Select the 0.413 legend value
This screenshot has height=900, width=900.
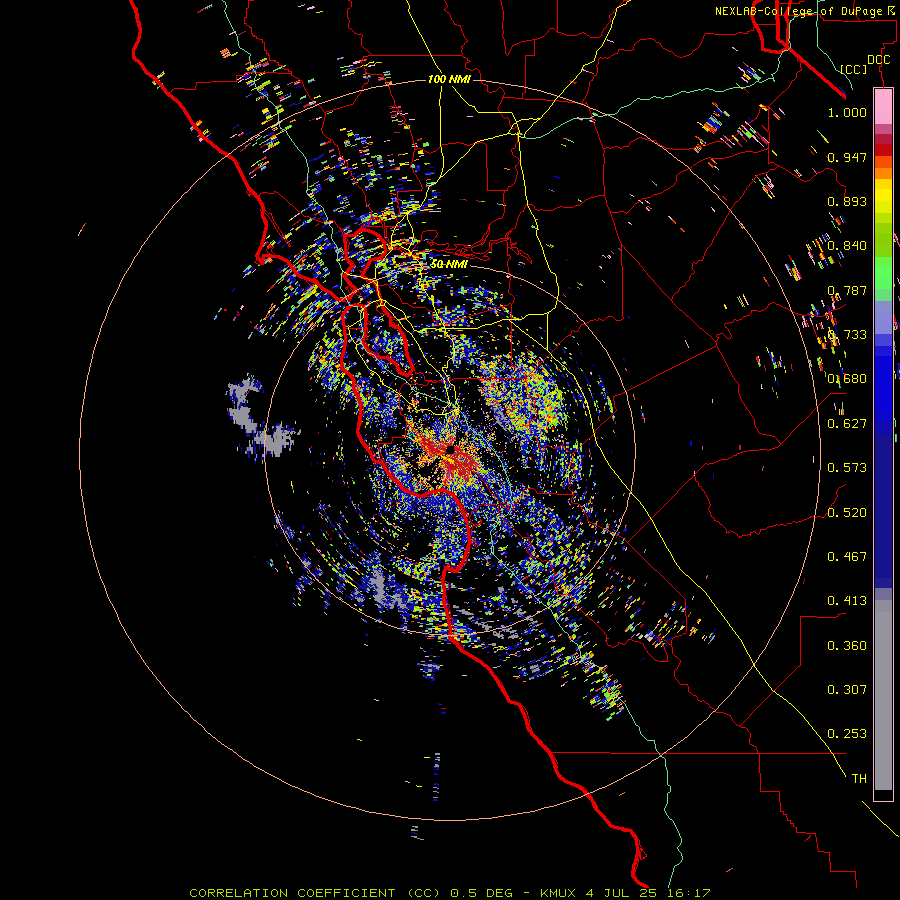pyautogui.click(x=847, y=601)
